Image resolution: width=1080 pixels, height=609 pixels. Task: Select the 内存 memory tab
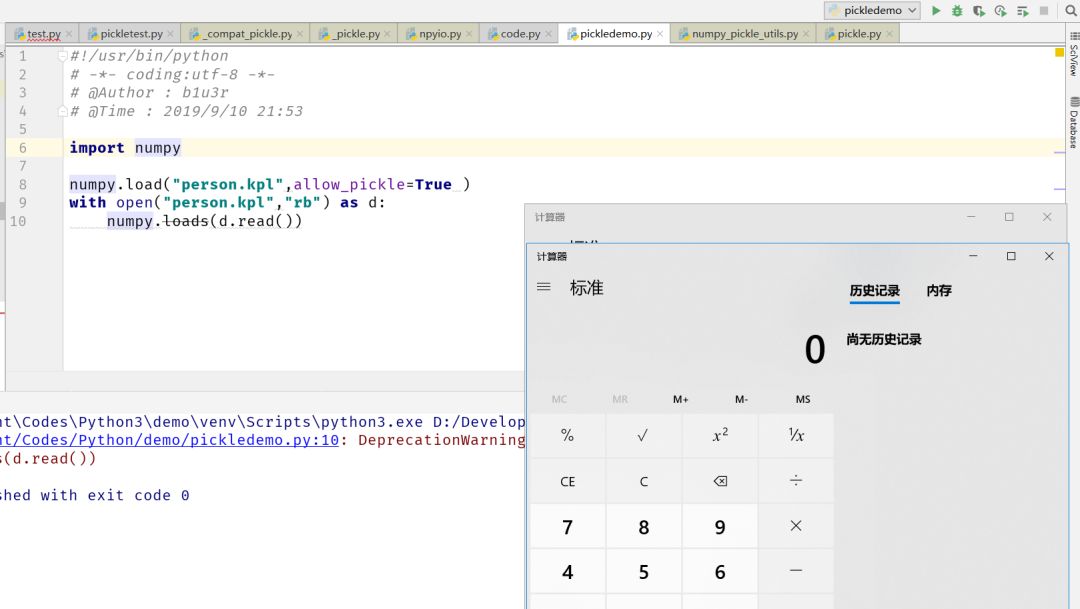coord(939,291)
